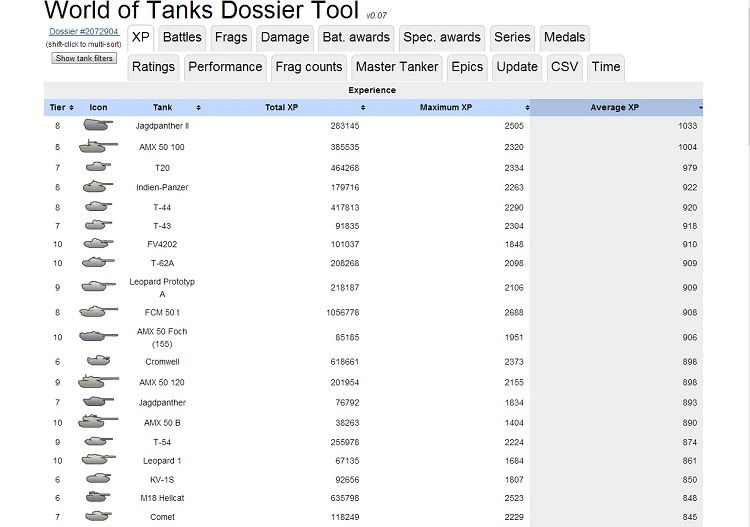Click the Cromwell tank icon
This screenshot has height=527, width=750.
click(x=99, y=360)
